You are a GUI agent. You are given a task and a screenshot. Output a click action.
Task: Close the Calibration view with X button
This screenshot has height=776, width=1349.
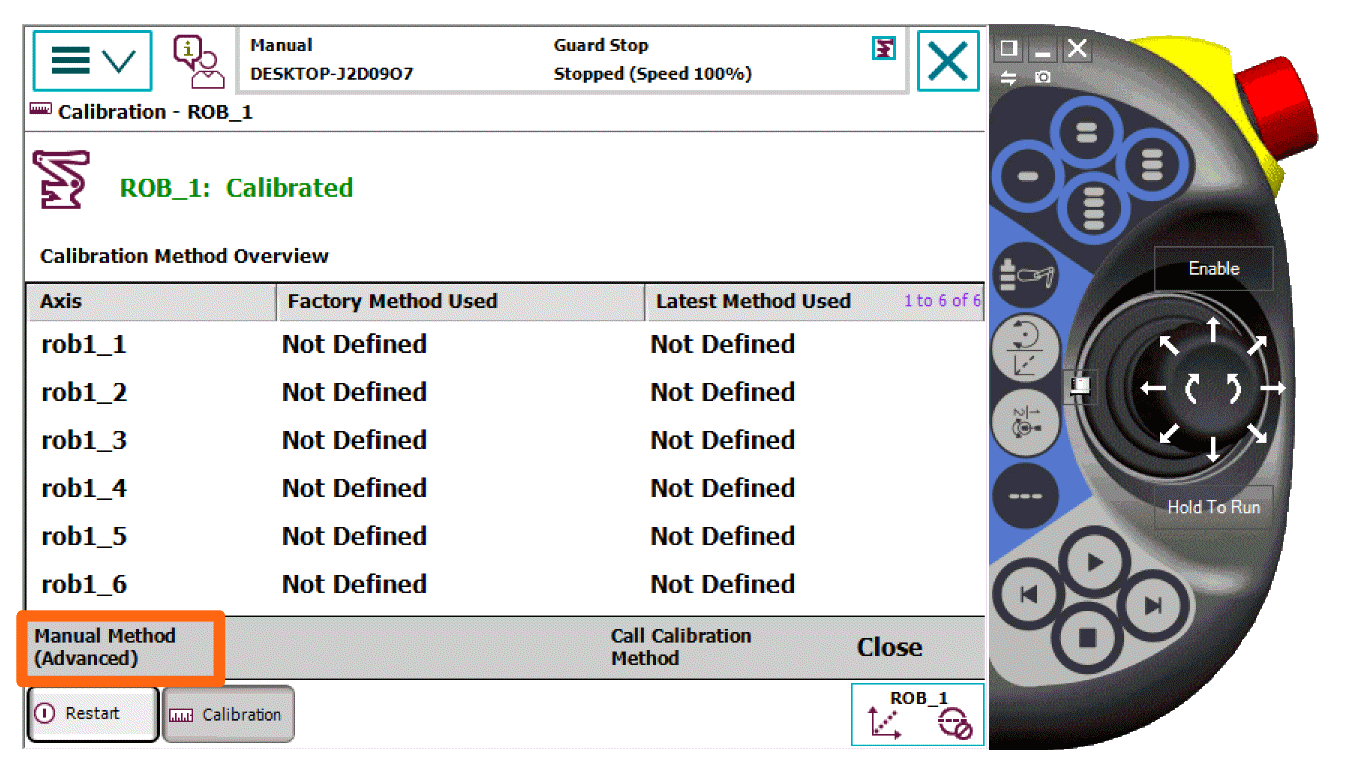947,61
